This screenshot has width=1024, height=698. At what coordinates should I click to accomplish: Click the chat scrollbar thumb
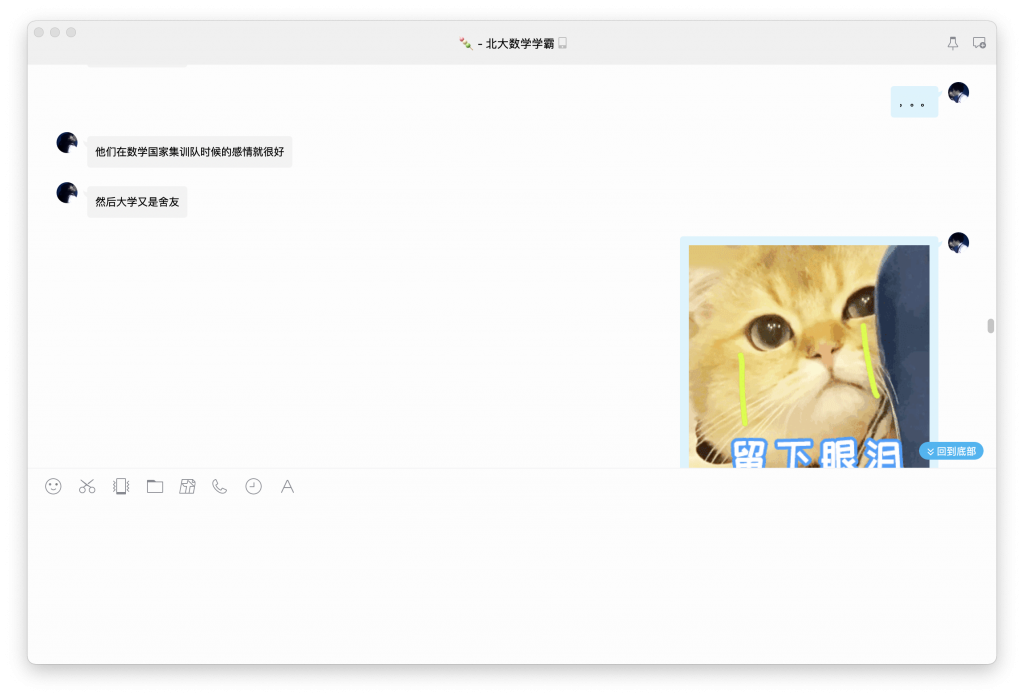tap(990, 326)
